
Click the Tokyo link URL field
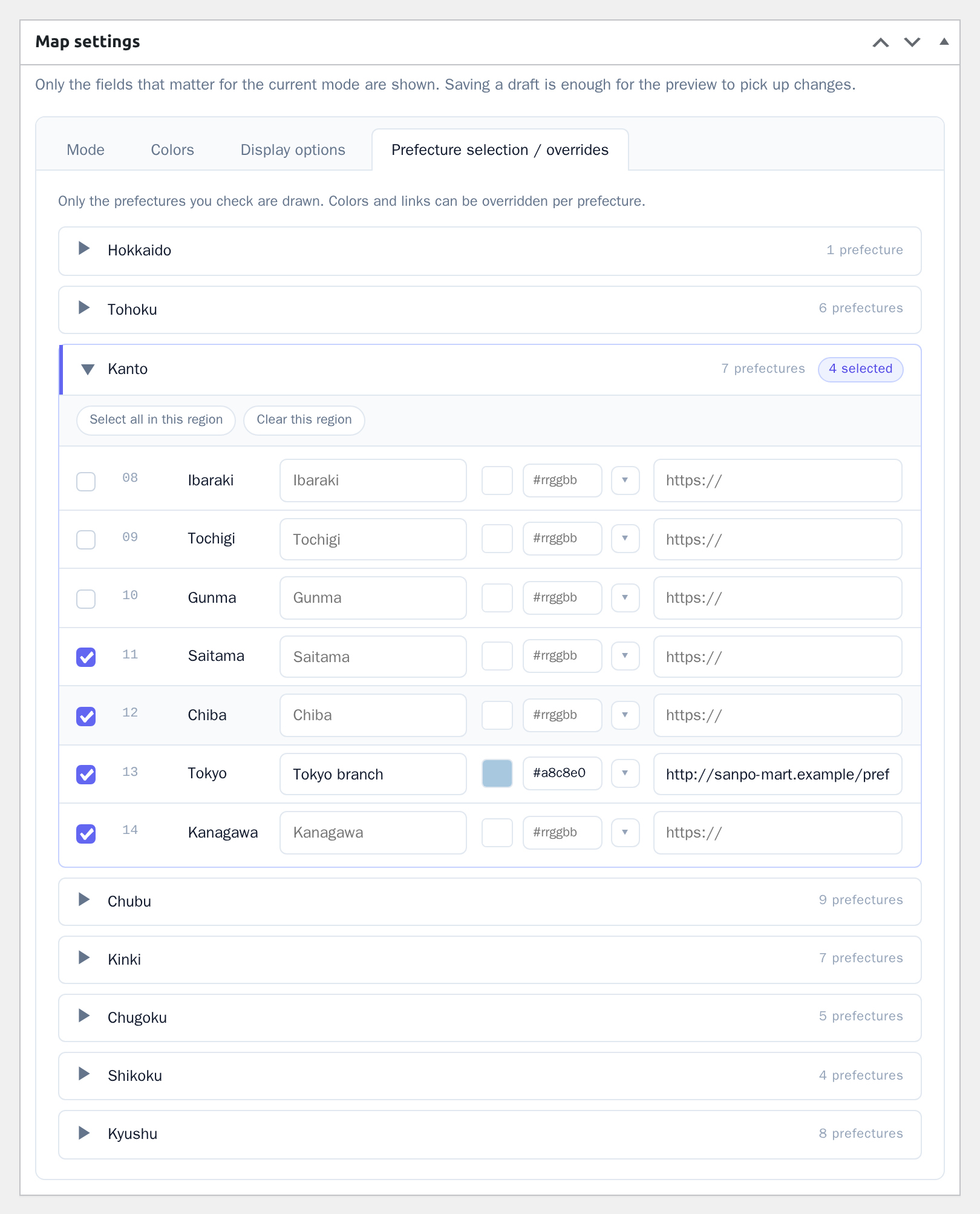[x=778, y=774]
